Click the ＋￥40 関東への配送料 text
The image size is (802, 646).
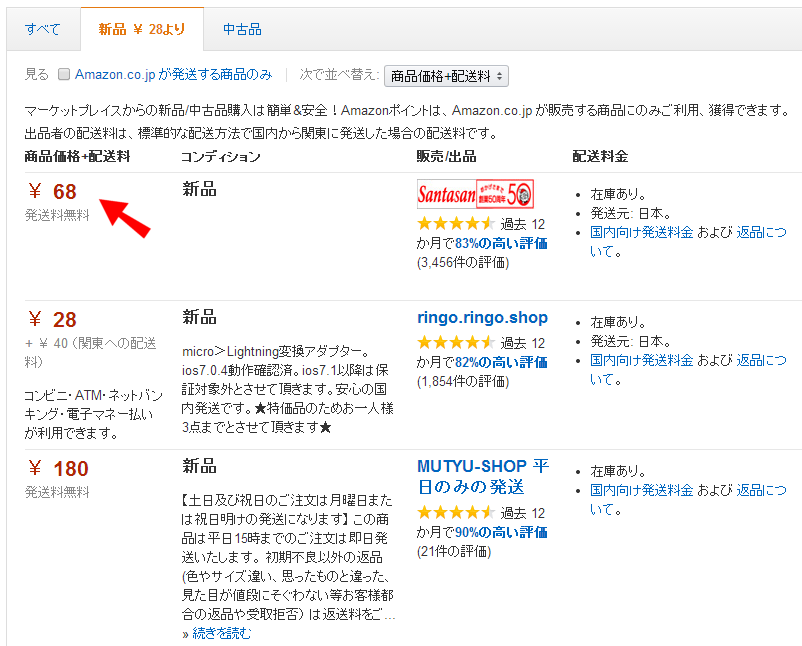tap(91, 352)
